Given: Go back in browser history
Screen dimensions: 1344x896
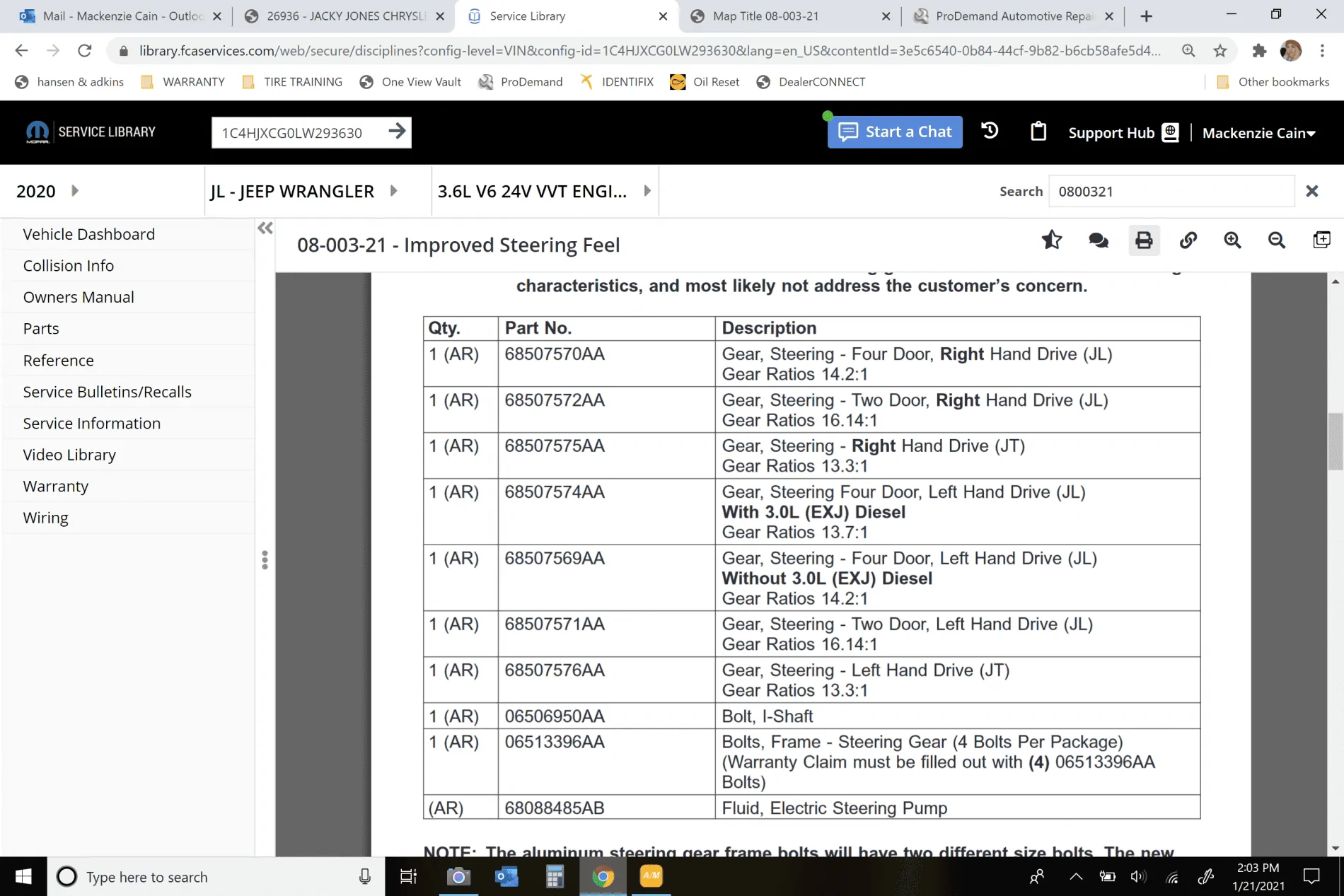Looking at the screenshot, I should [x=21, y=50].
